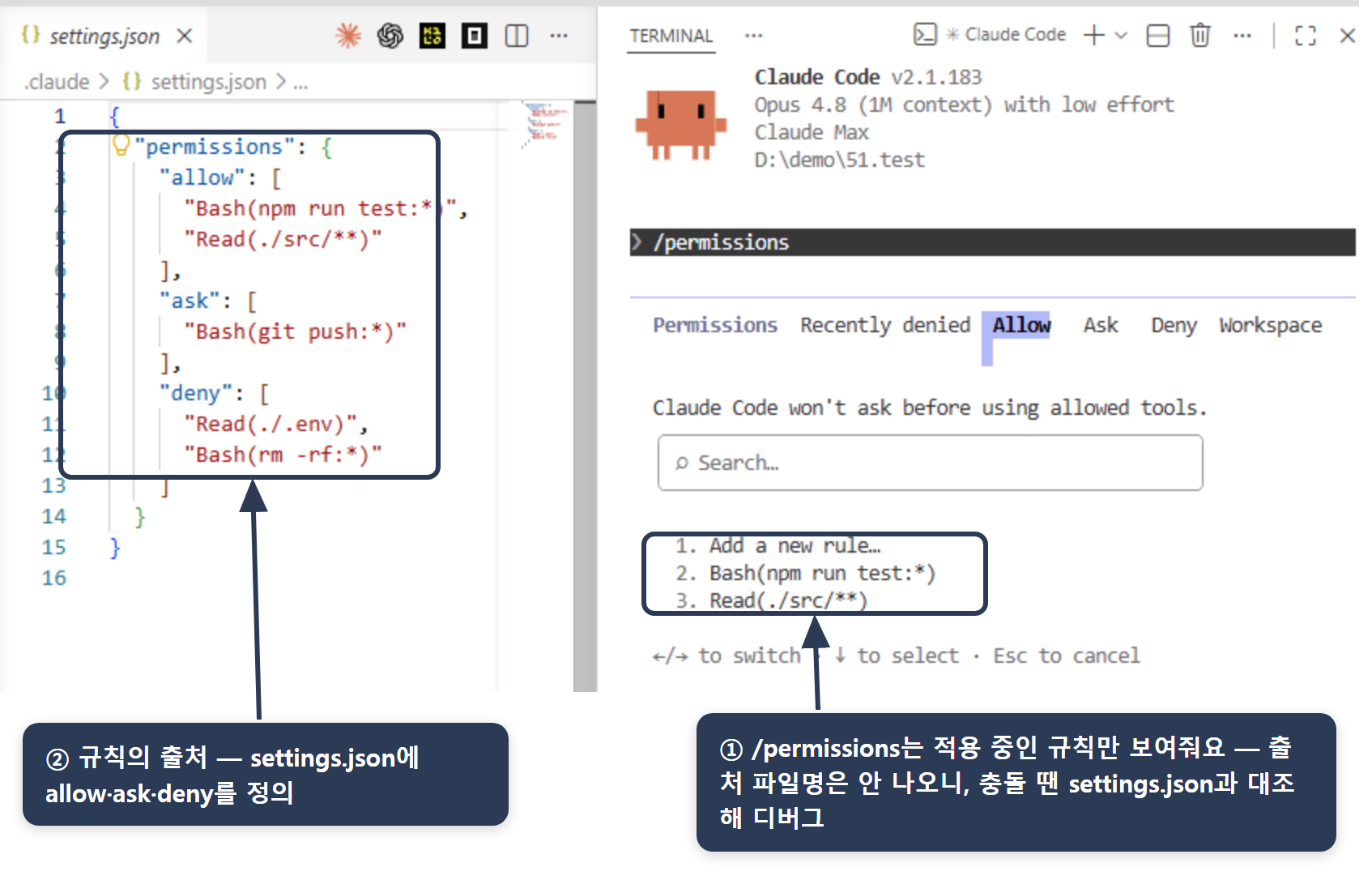Split the editor to the right

pos(517,36)
